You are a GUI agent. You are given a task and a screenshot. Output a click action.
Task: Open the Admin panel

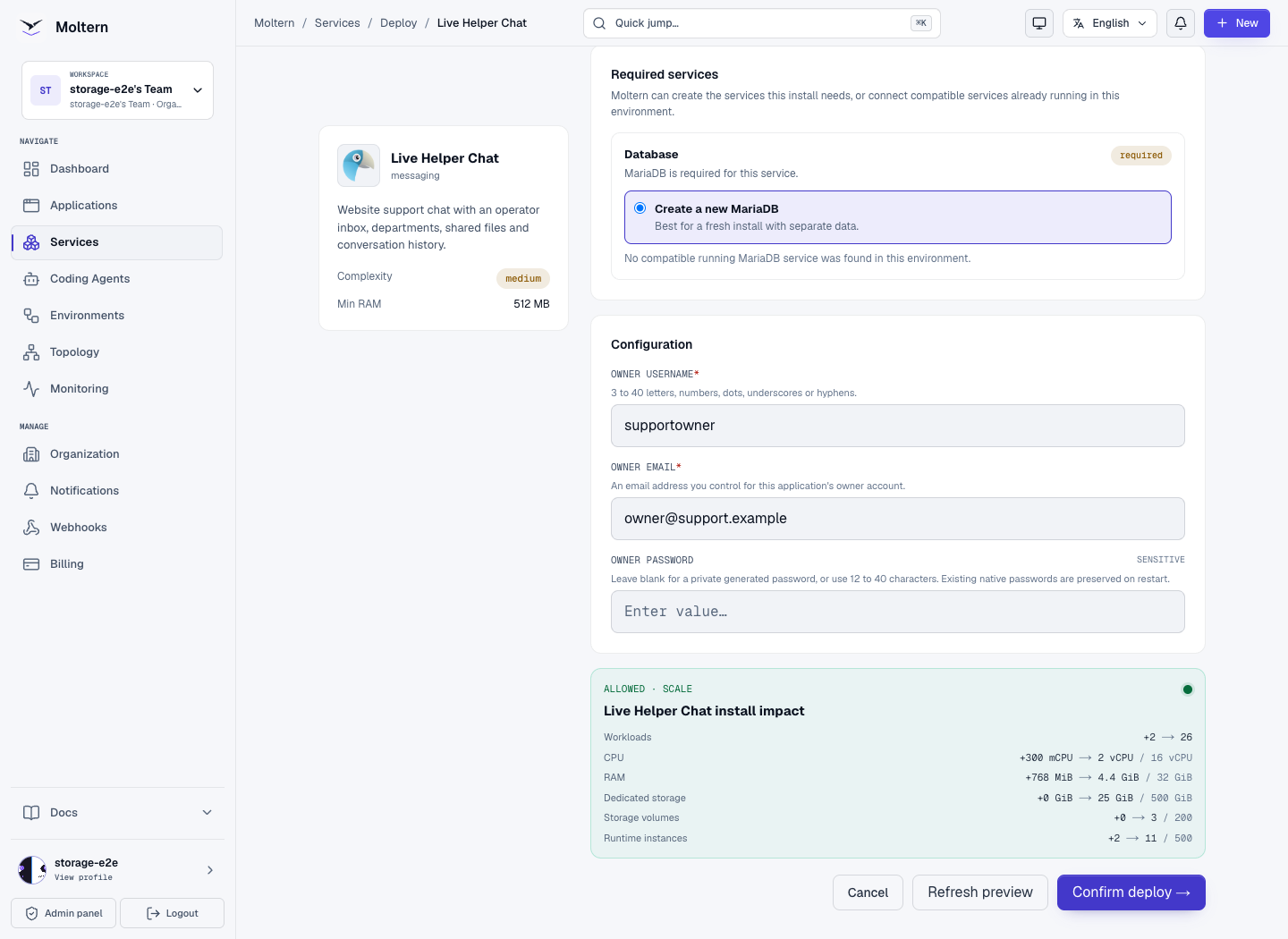pyautogui.click(x=64, y=913)
